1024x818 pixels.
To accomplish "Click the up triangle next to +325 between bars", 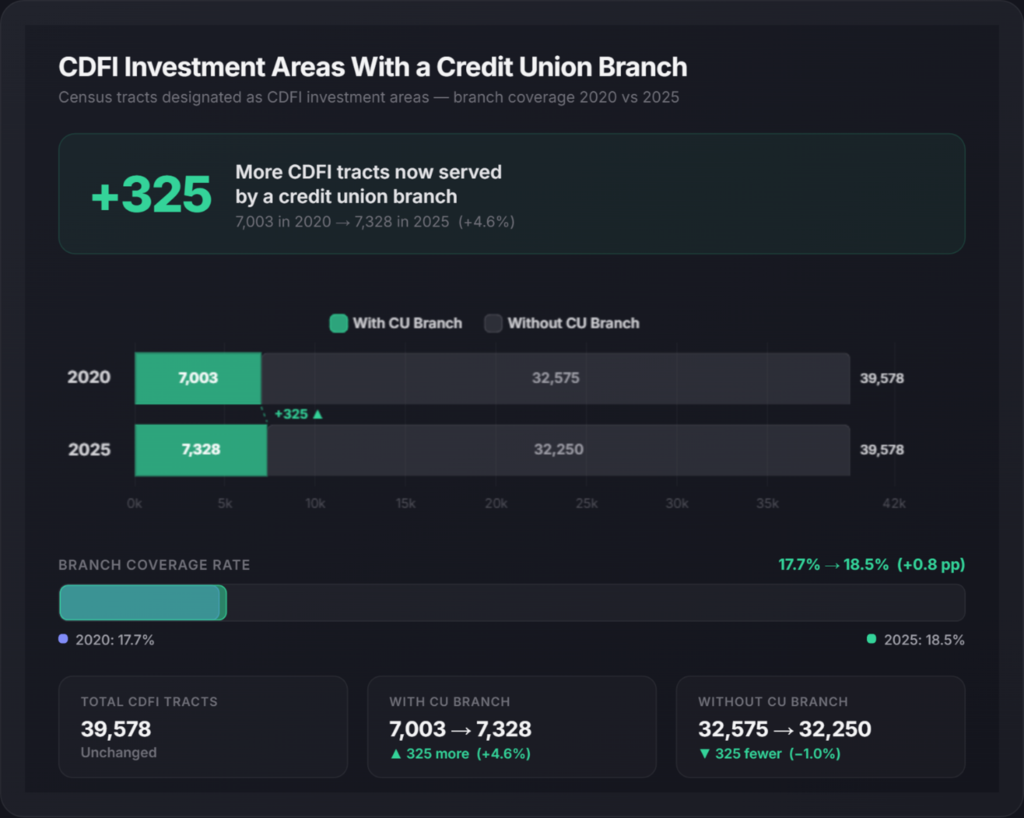I will 318,414.
